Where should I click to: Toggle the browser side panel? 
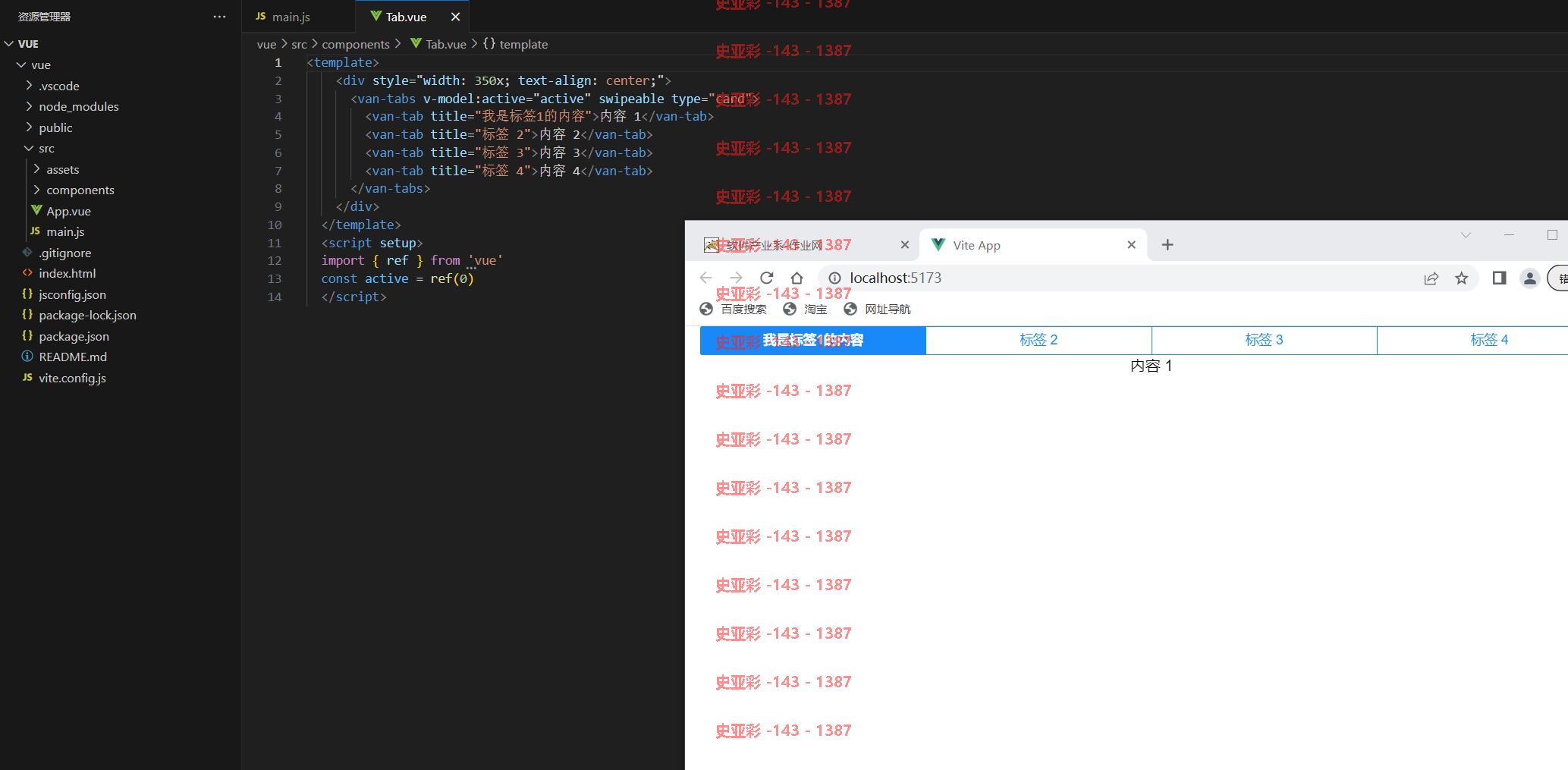[1499, 278]
